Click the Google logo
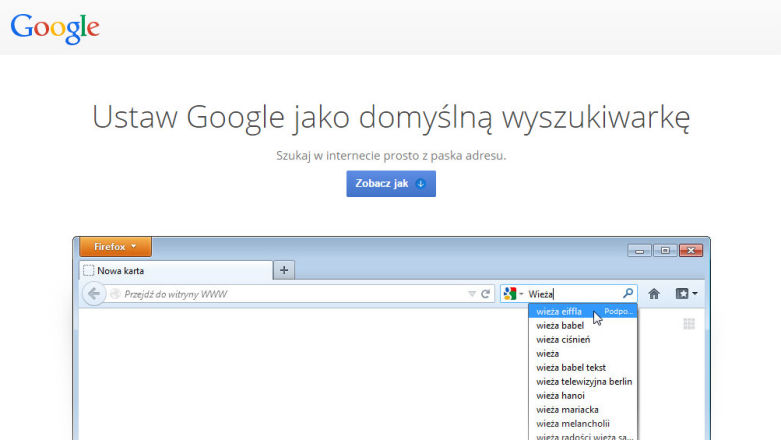 pos(55,28)
